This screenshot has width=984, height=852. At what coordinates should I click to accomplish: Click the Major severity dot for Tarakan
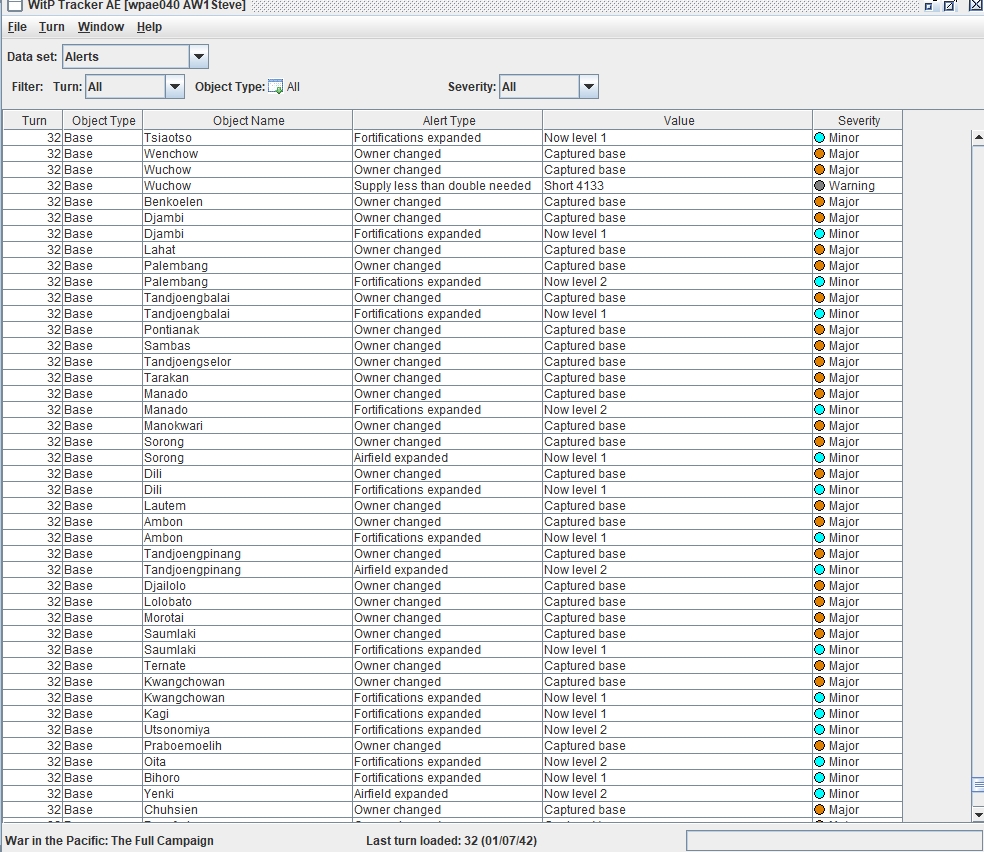pyautogui.click(x=820, y=378)
